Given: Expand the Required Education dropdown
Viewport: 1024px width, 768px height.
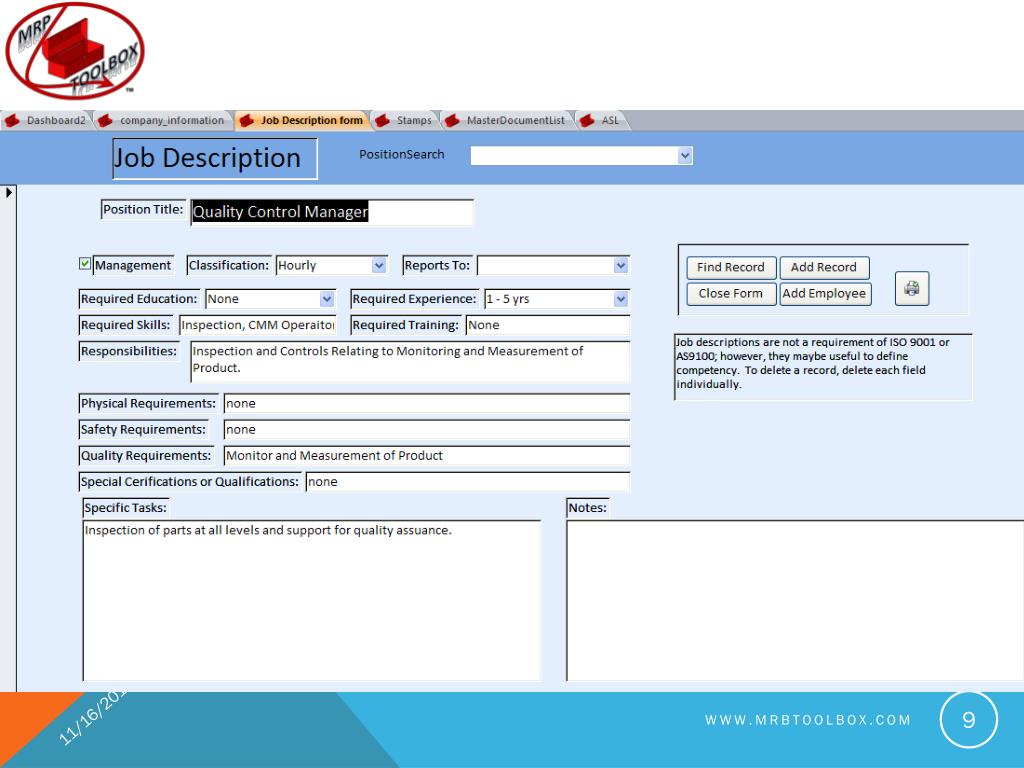Looking at the screenshot, I should click(x=327, y=299).
